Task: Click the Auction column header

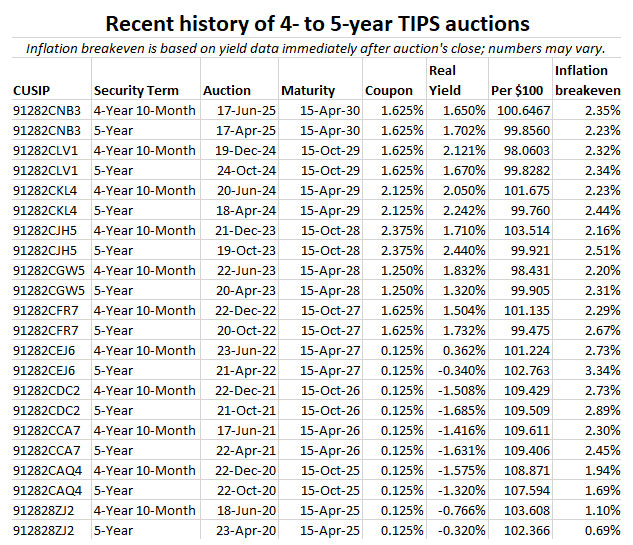Action: 227,90
